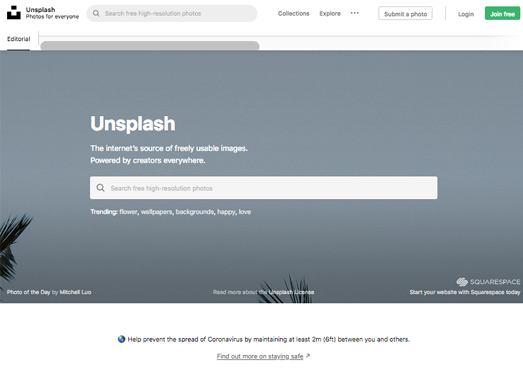Click trending term wallpapers
523x375 pixels.
pos(156,212)
